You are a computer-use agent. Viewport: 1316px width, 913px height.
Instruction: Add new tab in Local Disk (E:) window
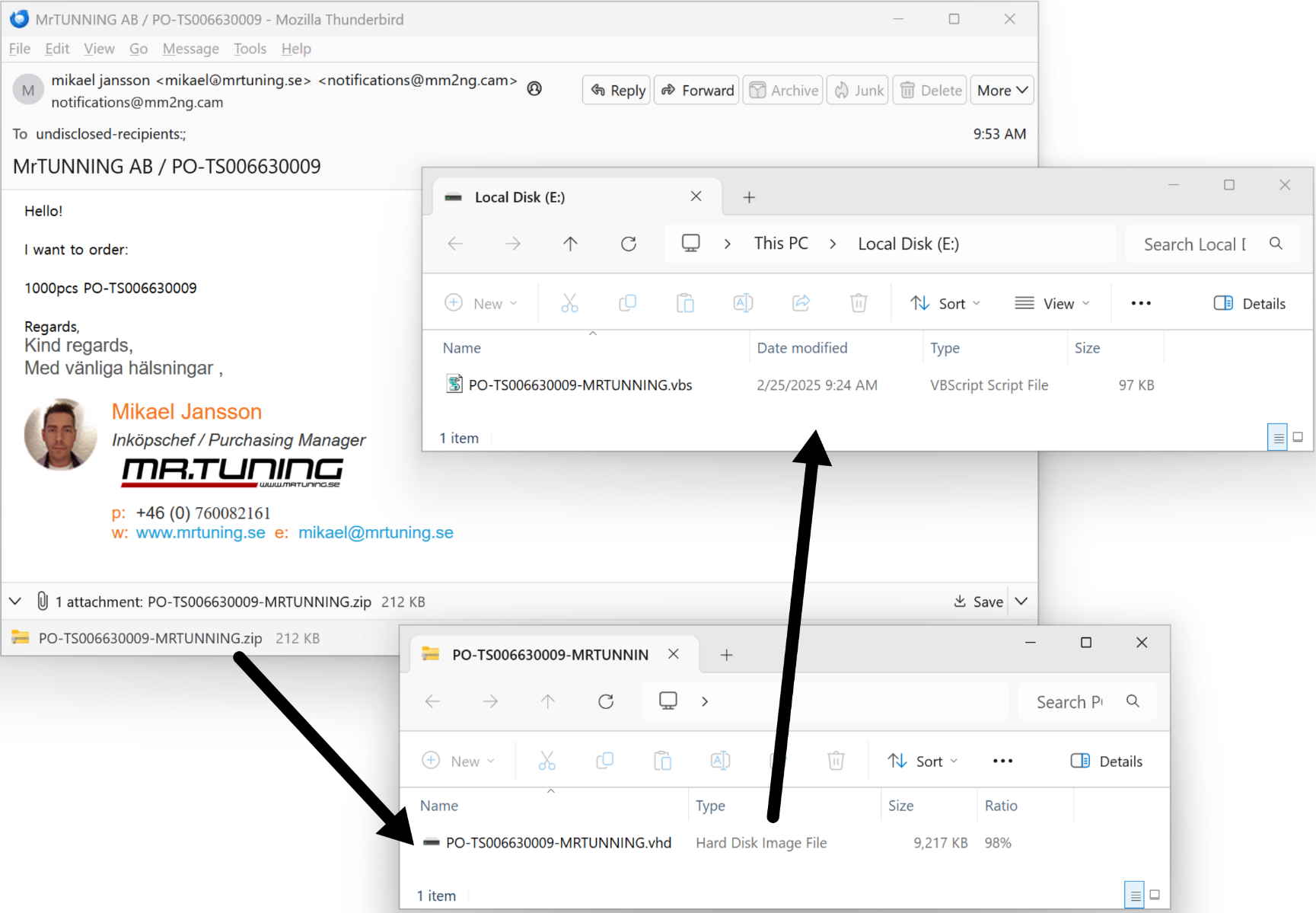(749, 197)
